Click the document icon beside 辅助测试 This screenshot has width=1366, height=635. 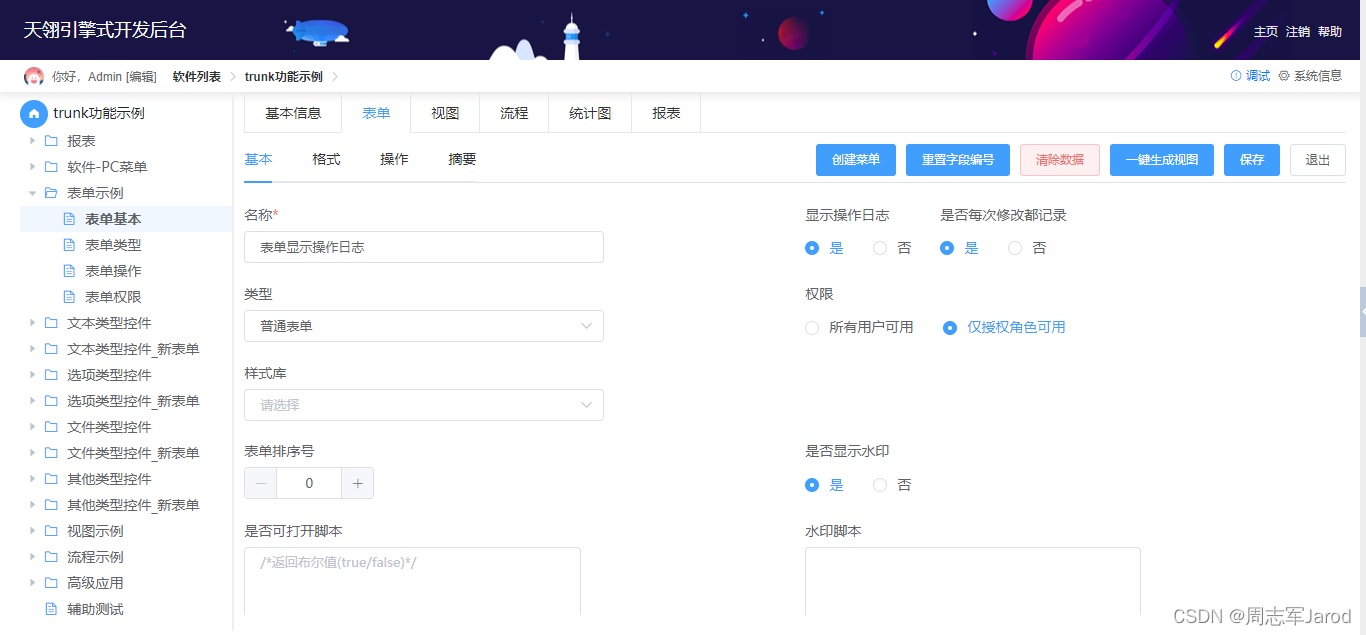51,609
